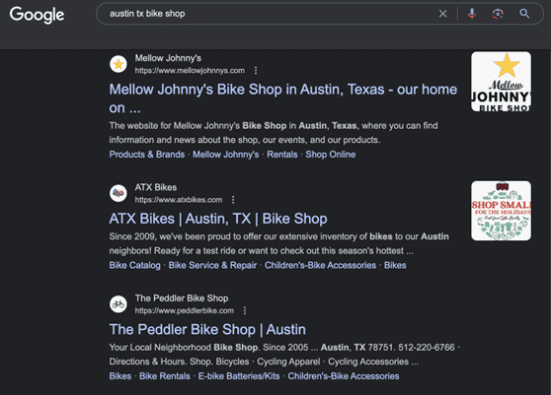This screenshot has height=395, width=551.
Task: Click the 'ATX Bikes' site name
Action: 156,187
